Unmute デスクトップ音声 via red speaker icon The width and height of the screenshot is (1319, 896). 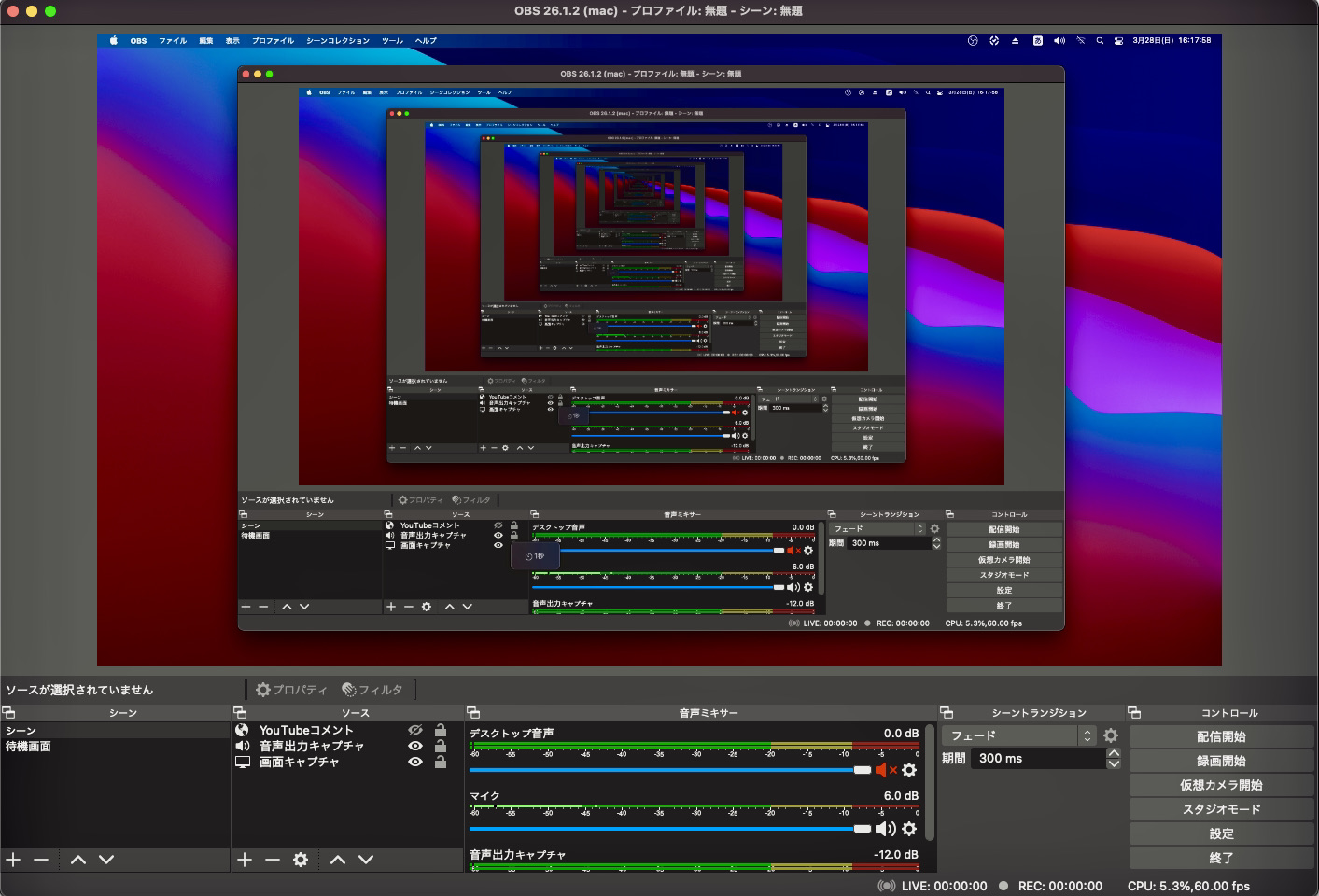tap(886, 770)
